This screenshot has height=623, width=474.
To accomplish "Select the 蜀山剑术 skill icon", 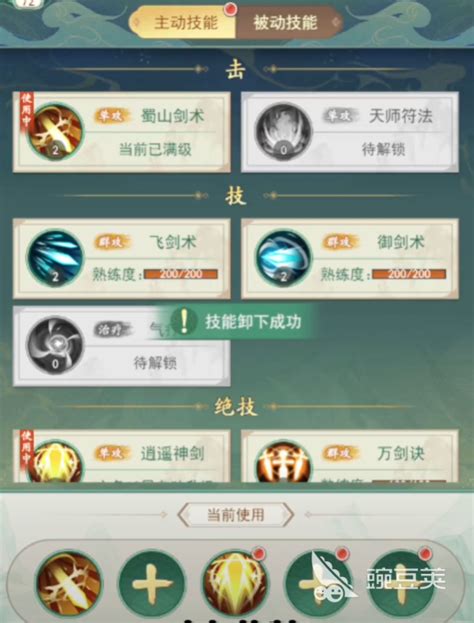I will (x=55, y=132).
